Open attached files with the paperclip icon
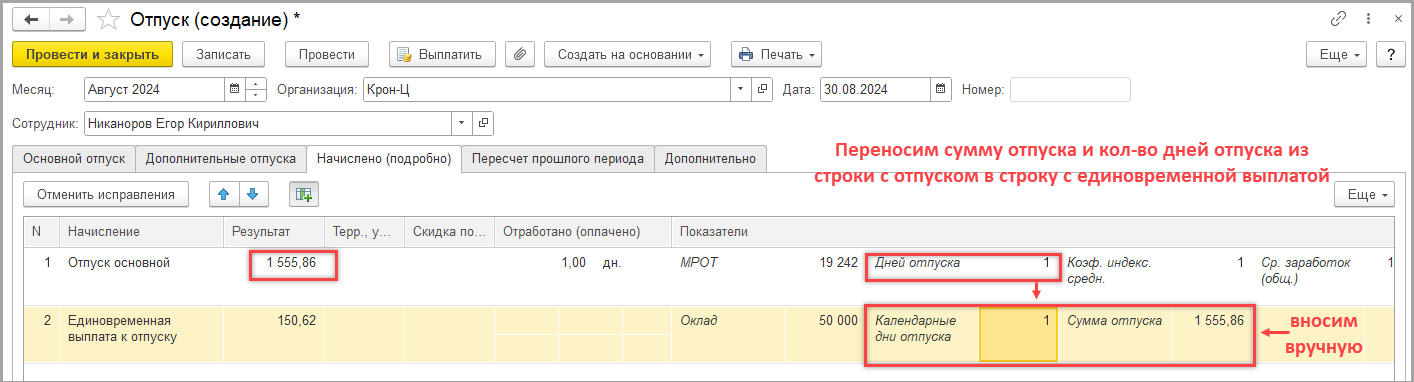The width and height of the screenshot is (1414, 382). (x=519, y=54)
